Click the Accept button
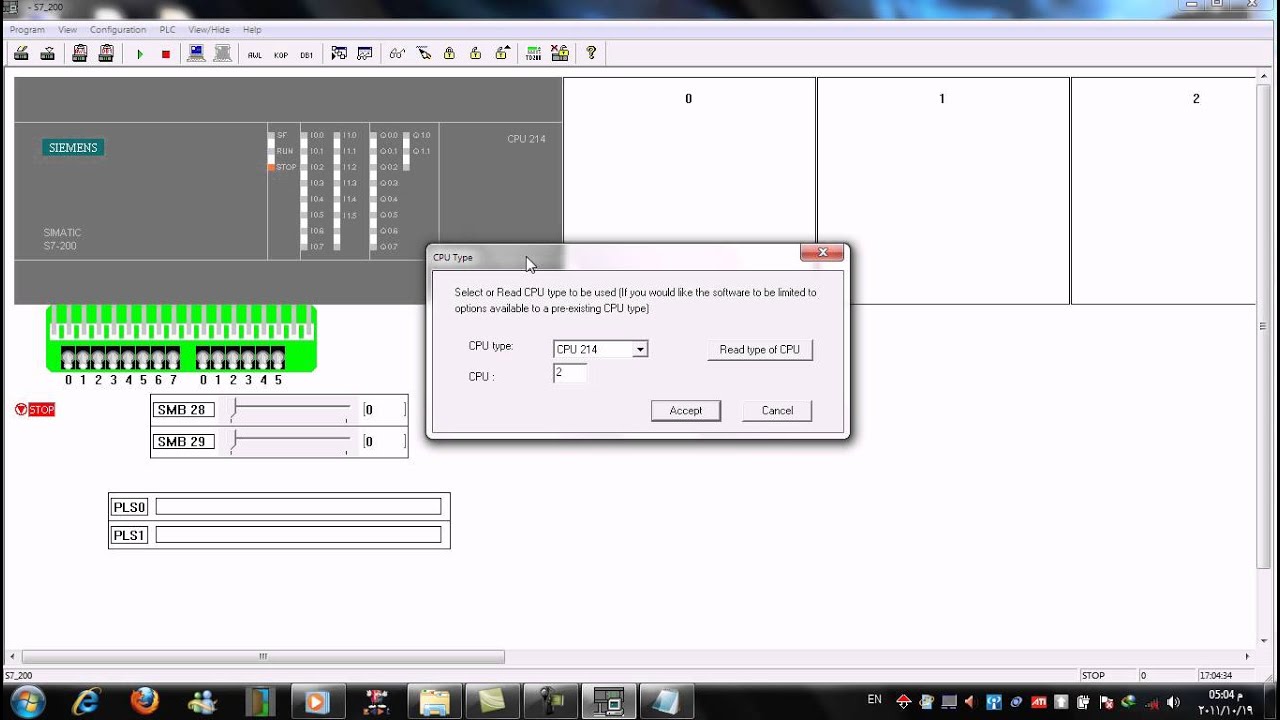This screenshot has width=1280, height=720. pos(686,411)
